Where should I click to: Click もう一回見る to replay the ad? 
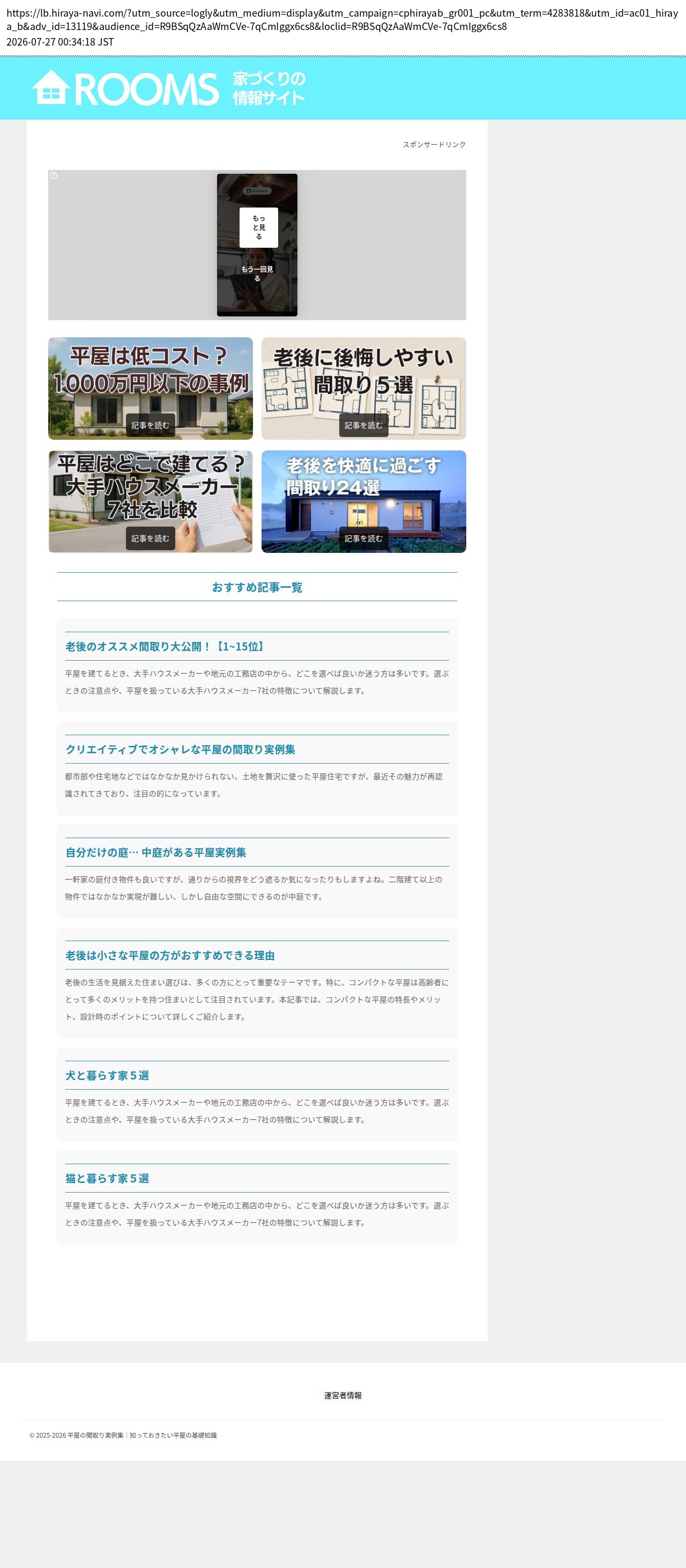[257, 273]
